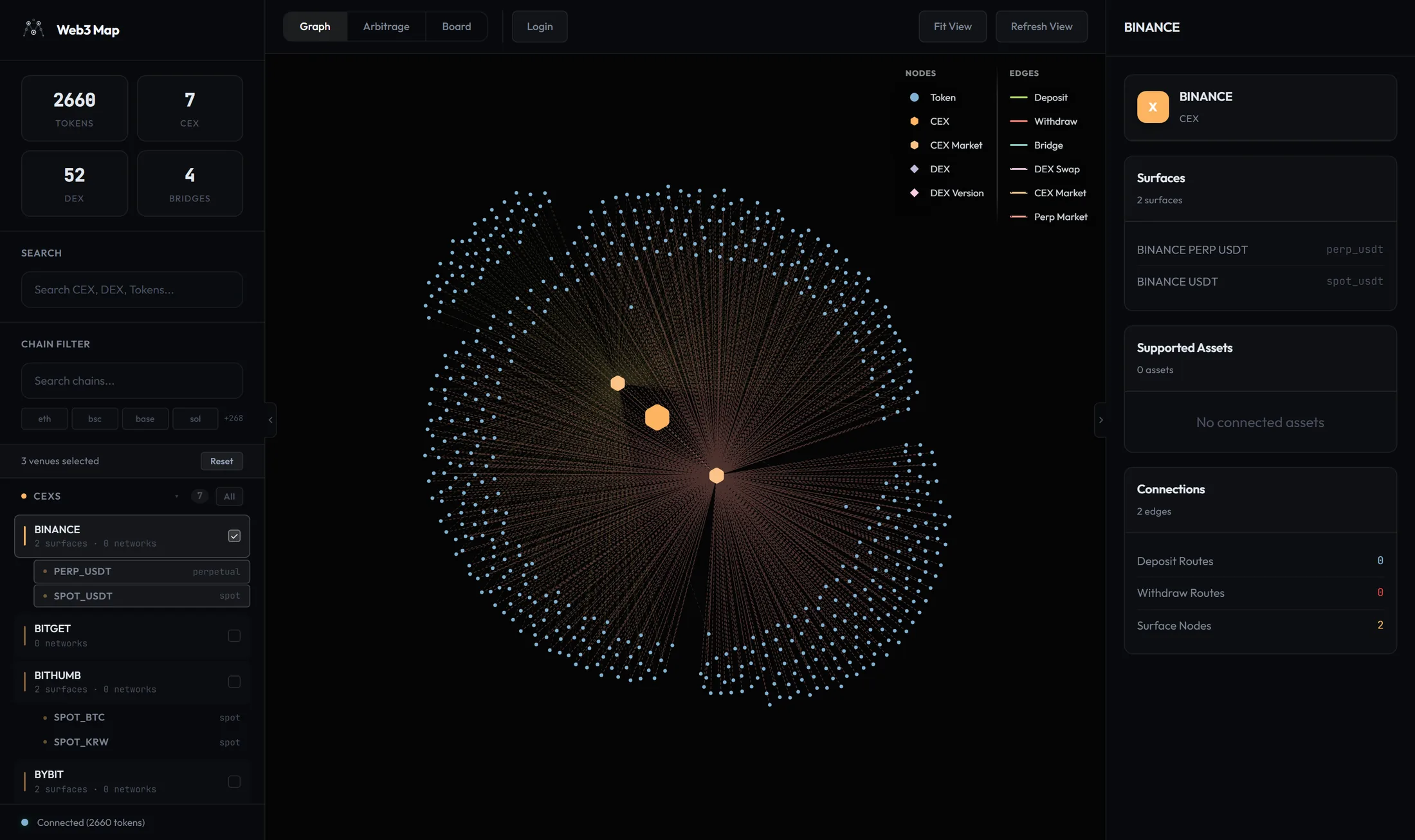This screenshot has height=840, width=1415.
Task: Click the Perp Market edge color line
Action: [1018, 217]
